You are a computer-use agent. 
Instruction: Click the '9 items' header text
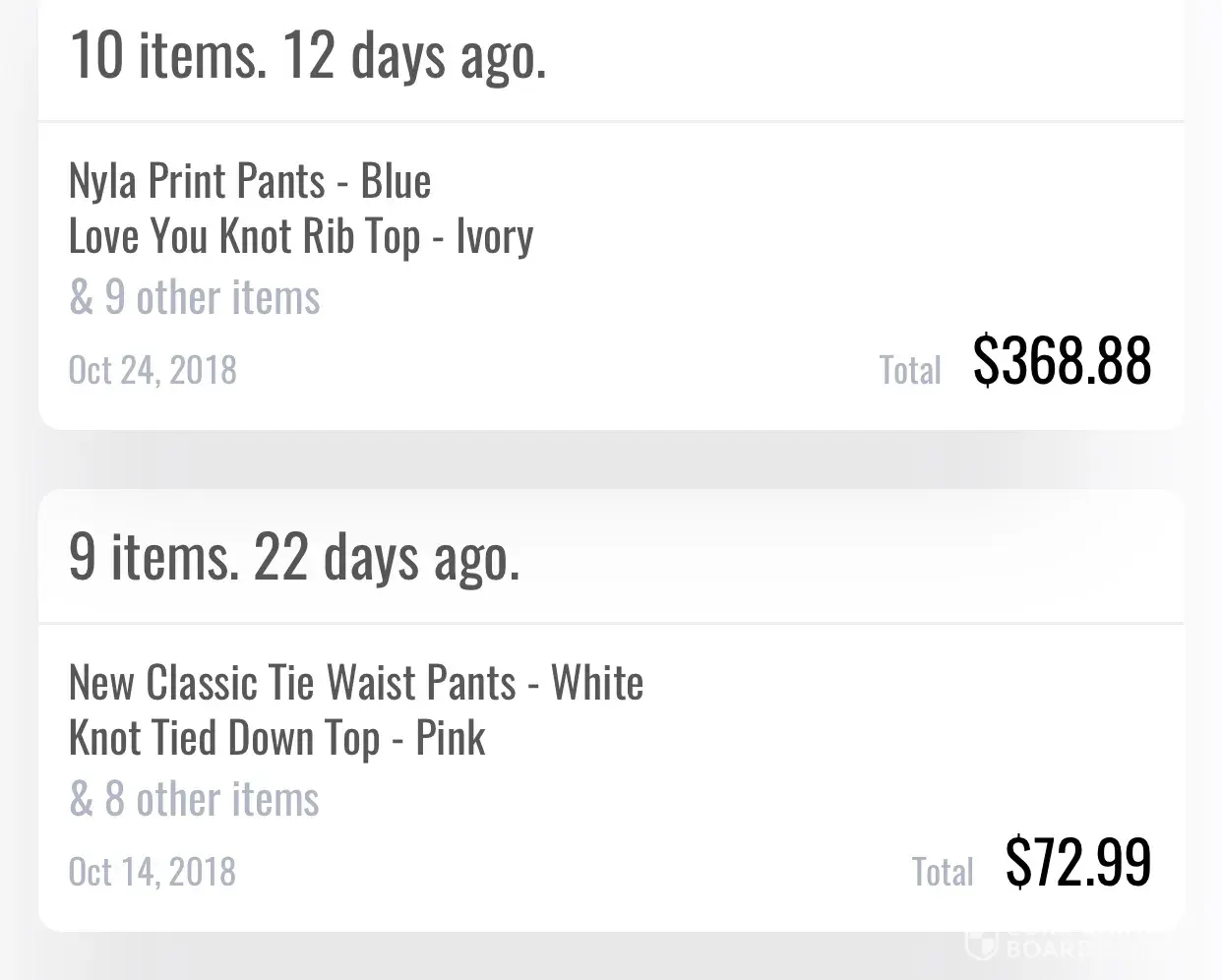coord(153,557)
